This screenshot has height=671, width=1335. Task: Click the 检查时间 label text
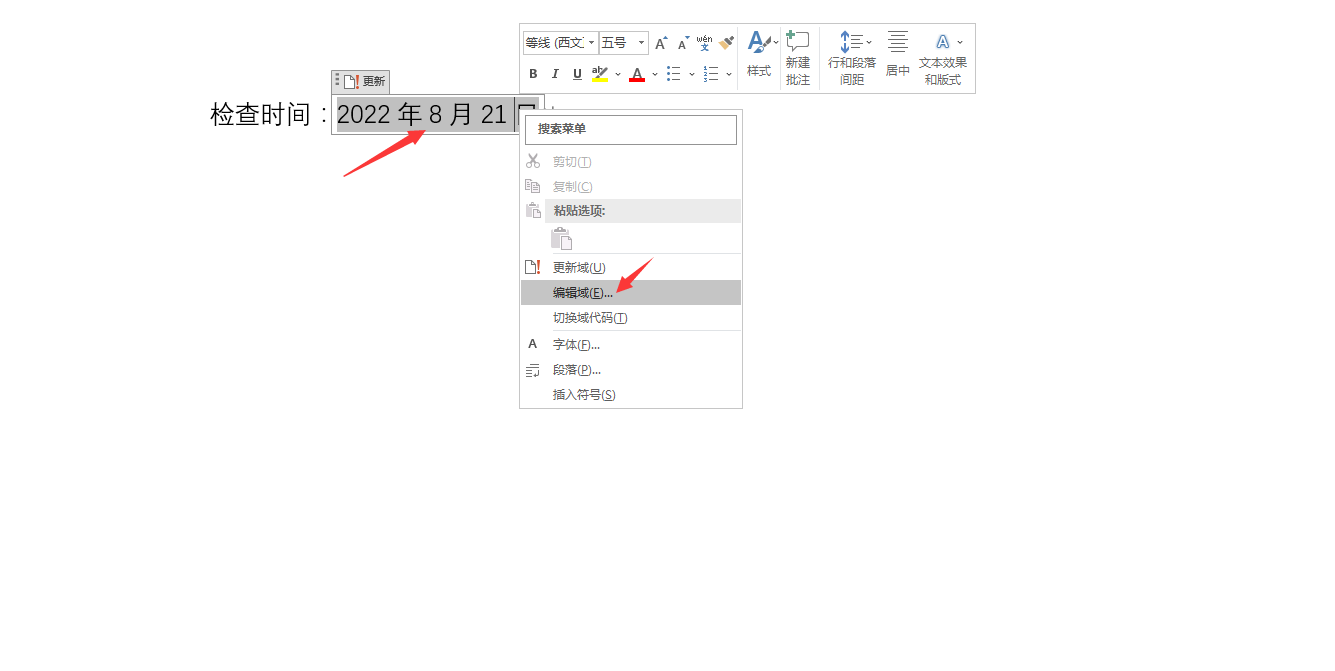click(261, 115)
